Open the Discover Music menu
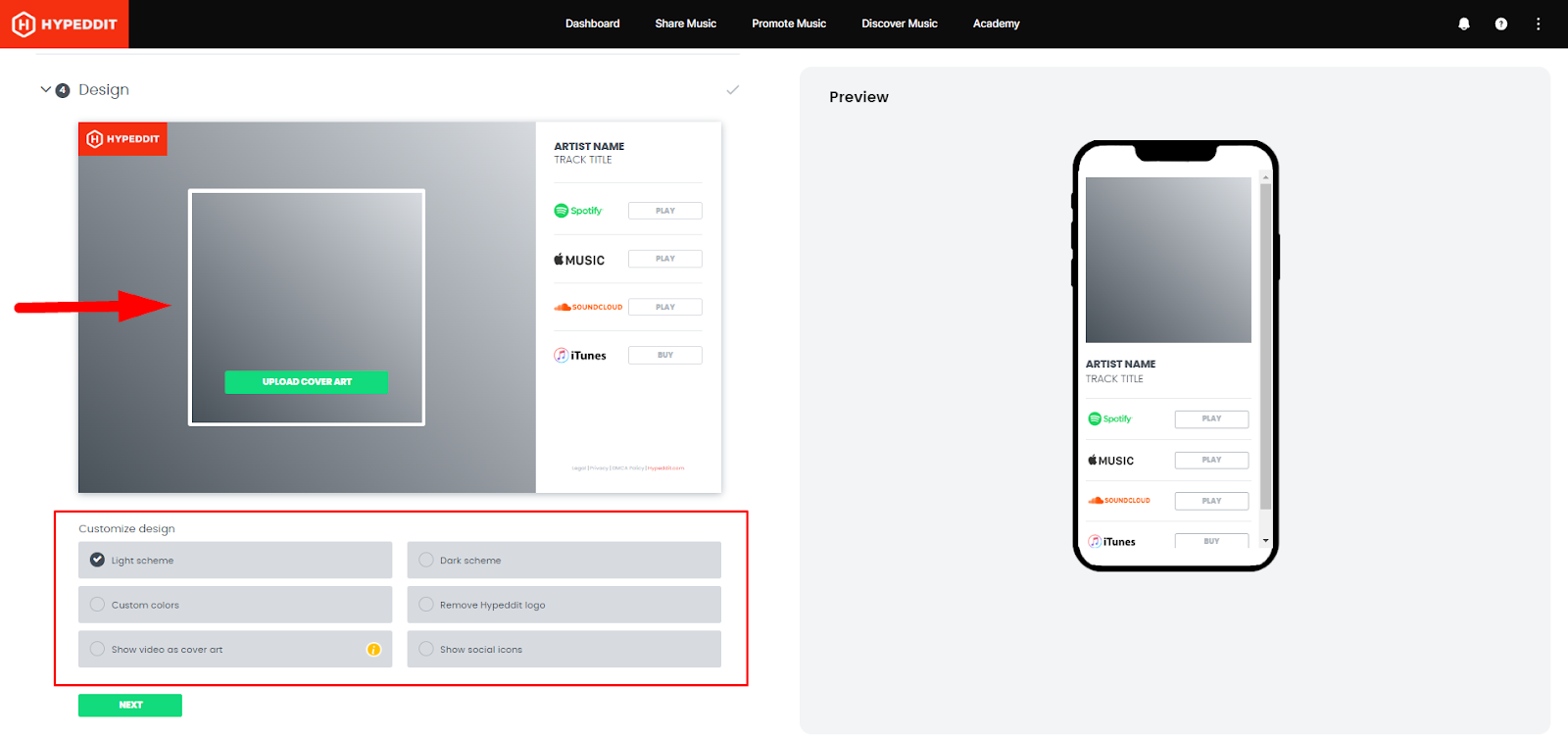 (x=900, y=24)
